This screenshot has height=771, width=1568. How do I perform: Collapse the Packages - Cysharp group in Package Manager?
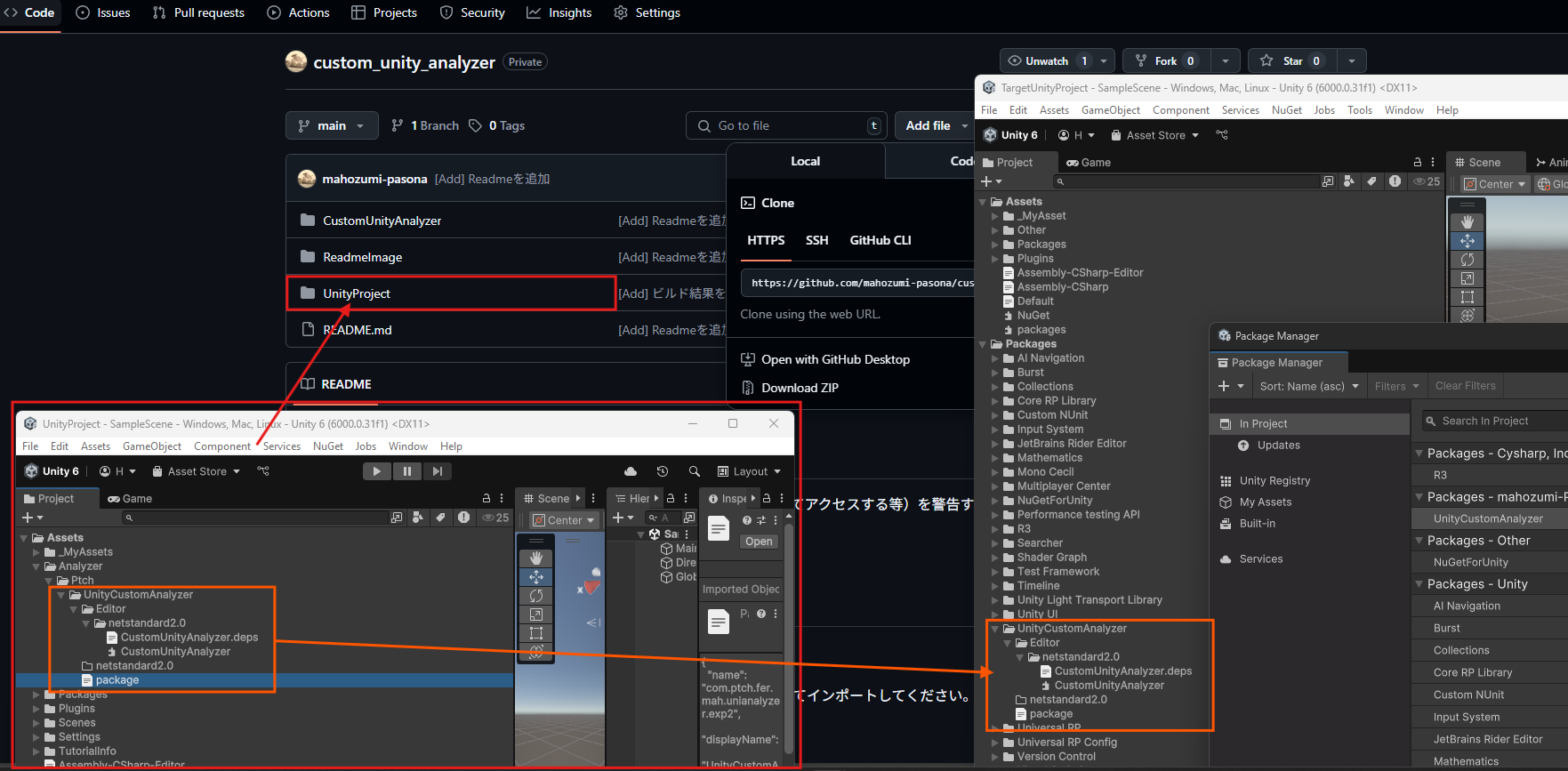1419,454
